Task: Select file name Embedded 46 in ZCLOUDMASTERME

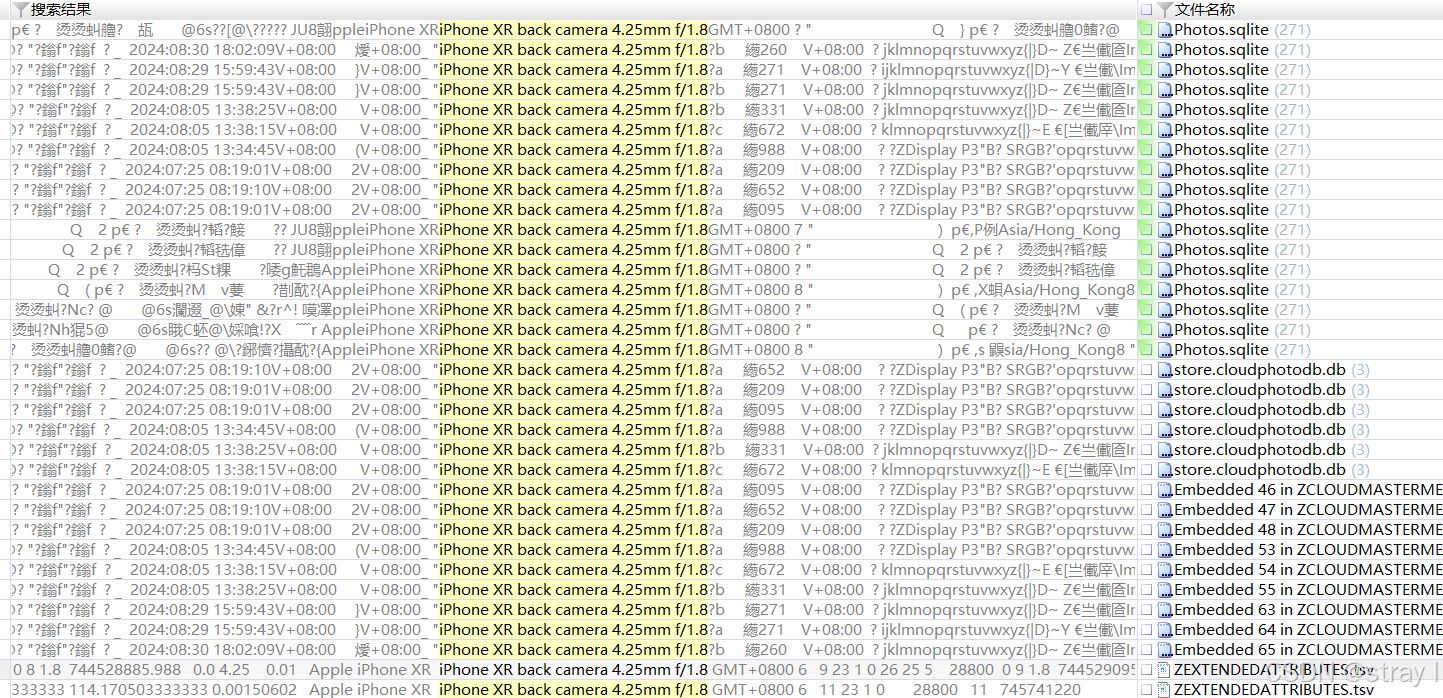Action: pos(1308,490)
